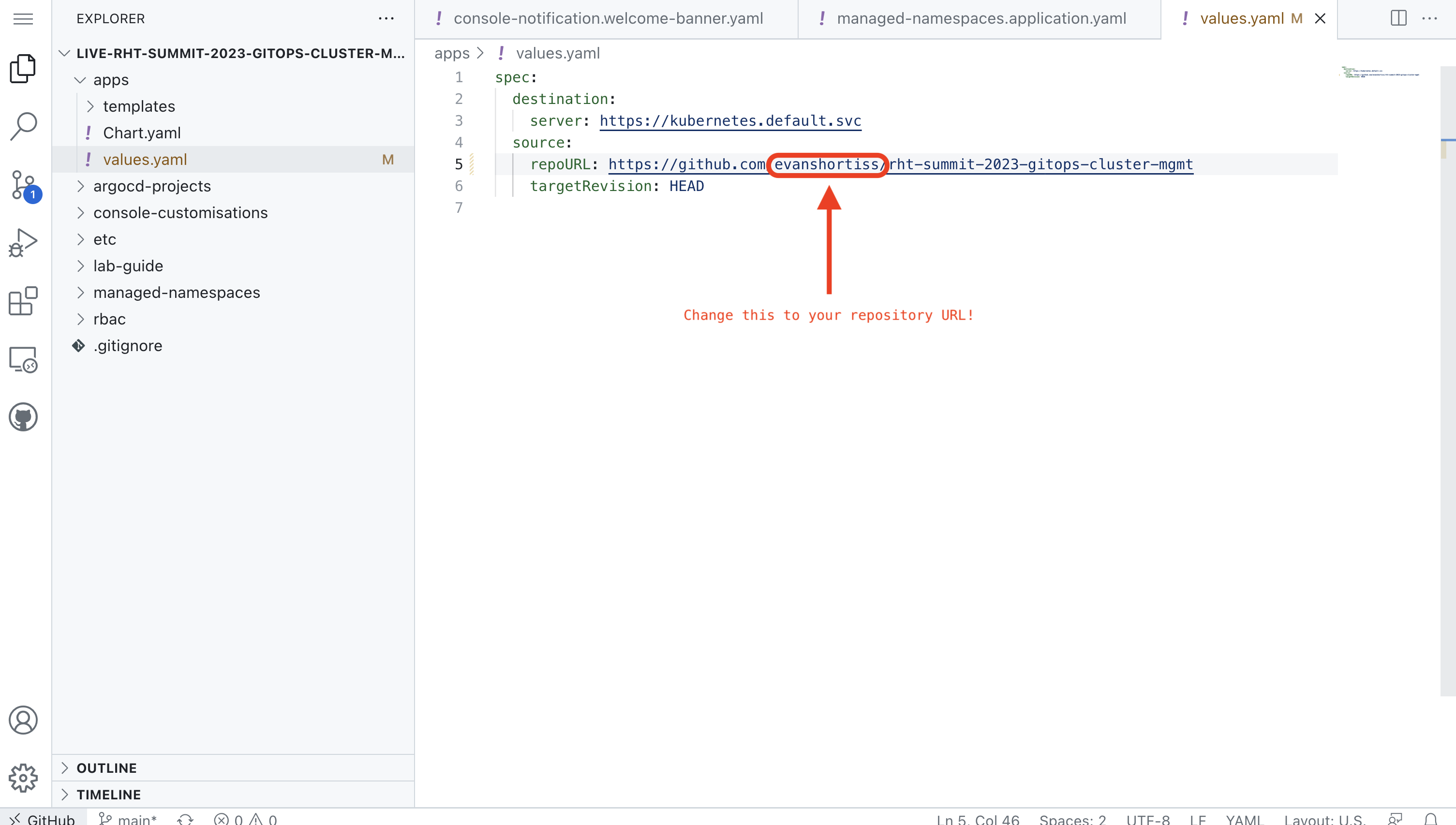
Task: Click line number 1 in the gutter
Action: click(459, 78)
